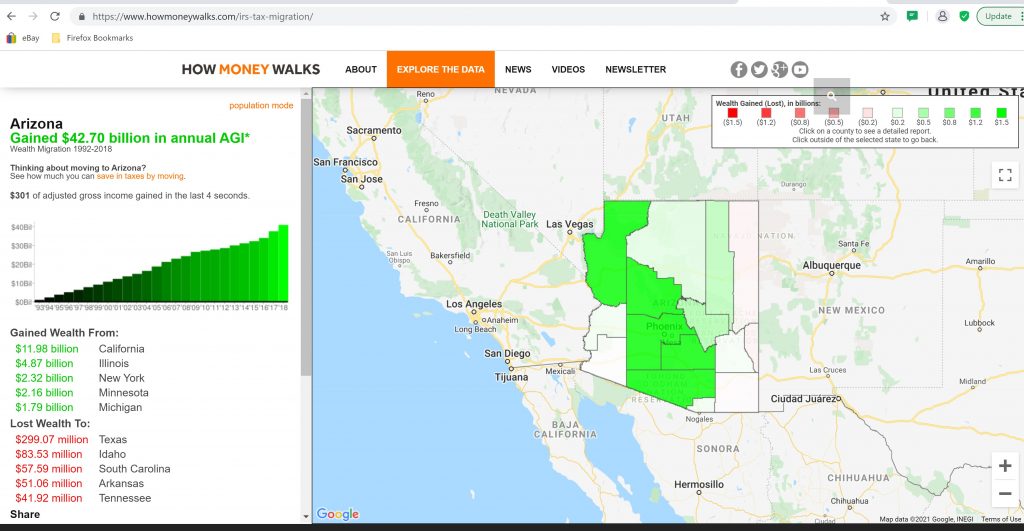The height and width of the screenshot is (531, 1024).
Task: Open the Google Plus social icon
Action: coord(779,69)
